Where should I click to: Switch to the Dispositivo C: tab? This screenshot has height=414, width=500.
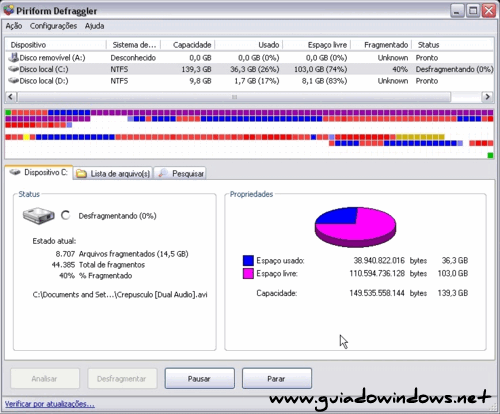(39, 173)
